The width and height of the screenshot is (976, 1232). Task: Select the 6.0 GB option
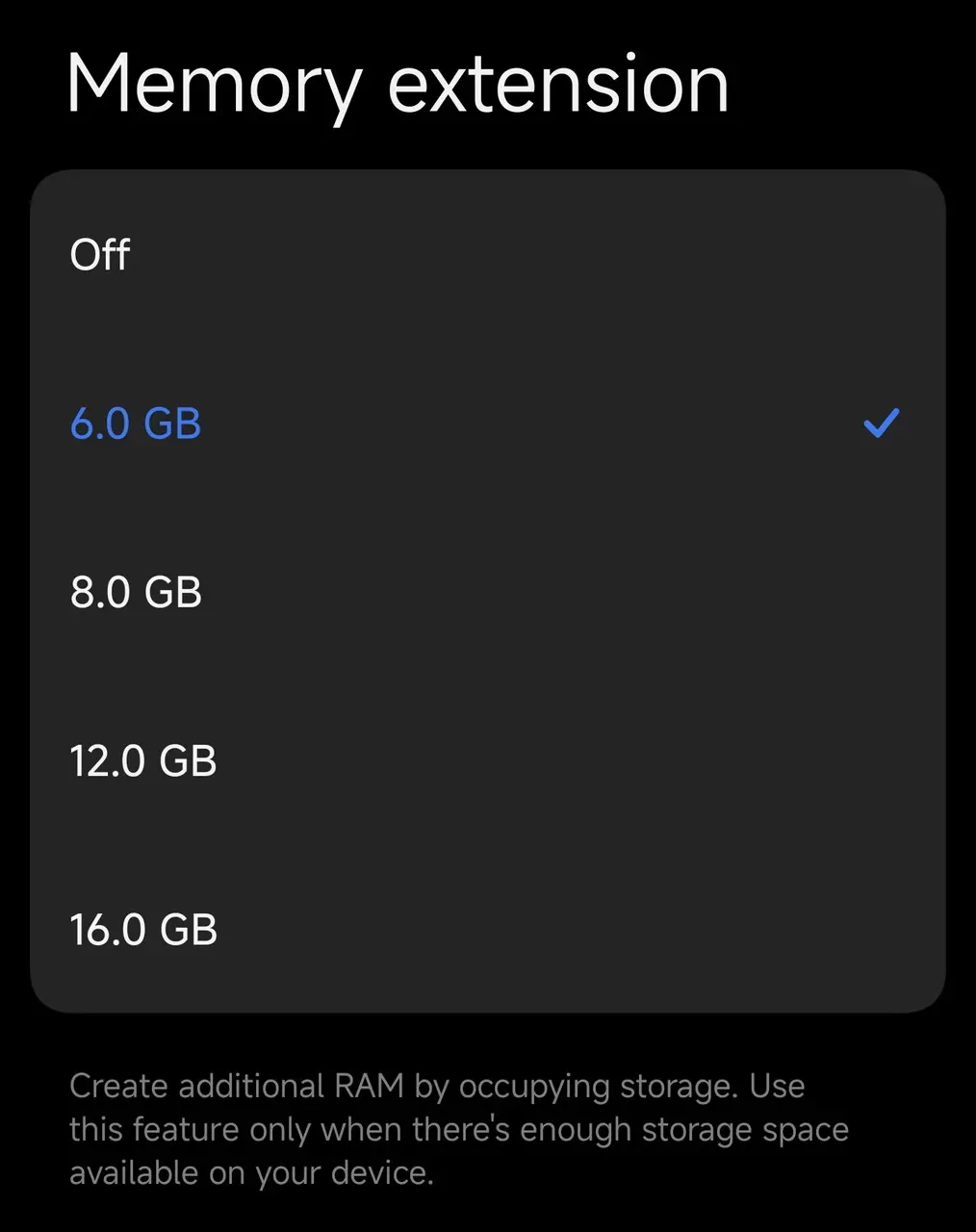[136, 423]
